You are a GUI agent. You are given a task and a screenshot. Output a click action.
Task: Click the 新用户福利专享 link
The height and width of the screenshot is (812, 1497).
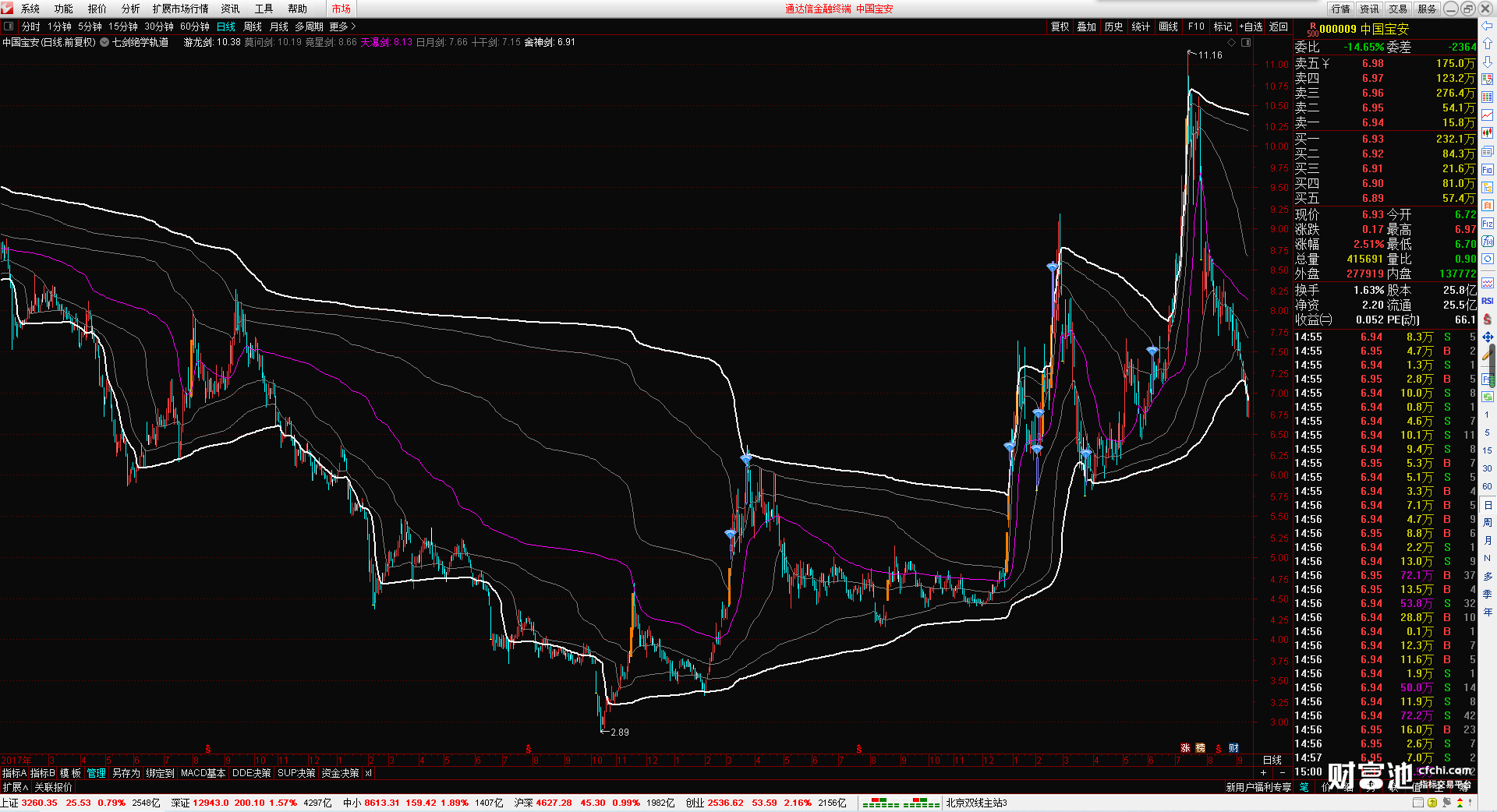point(1258,787)
